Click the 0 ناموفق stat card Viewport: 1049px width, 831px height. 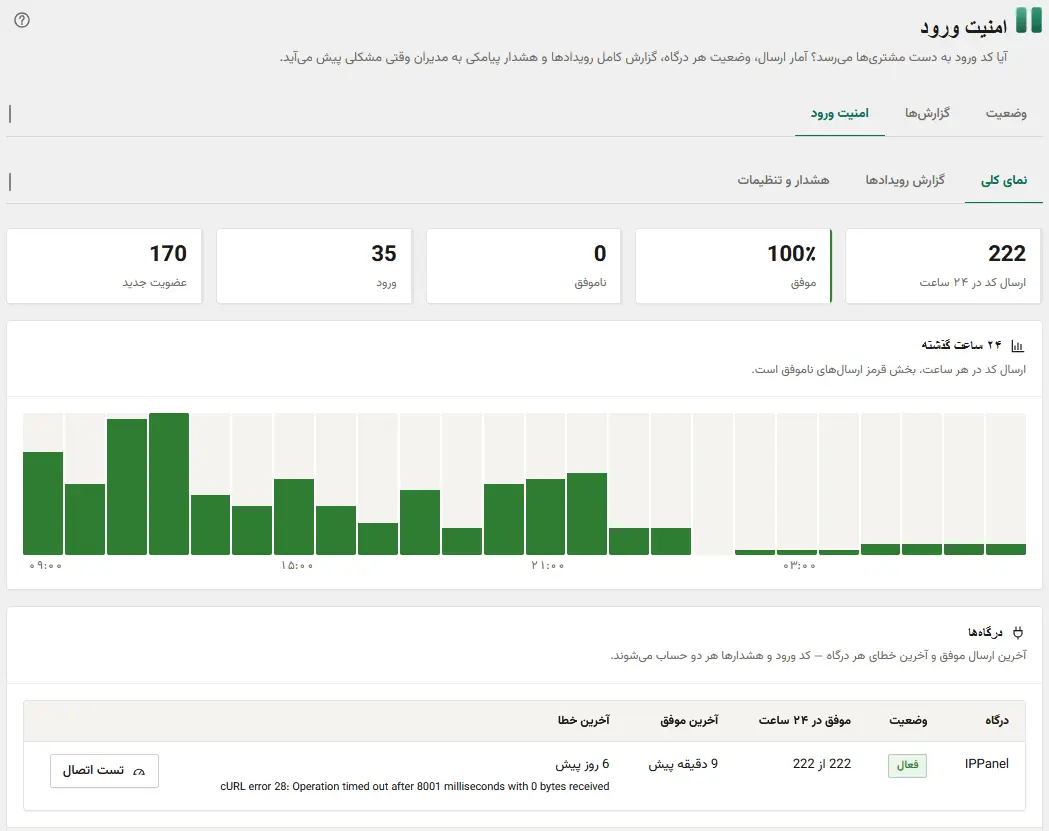[524, 266]
